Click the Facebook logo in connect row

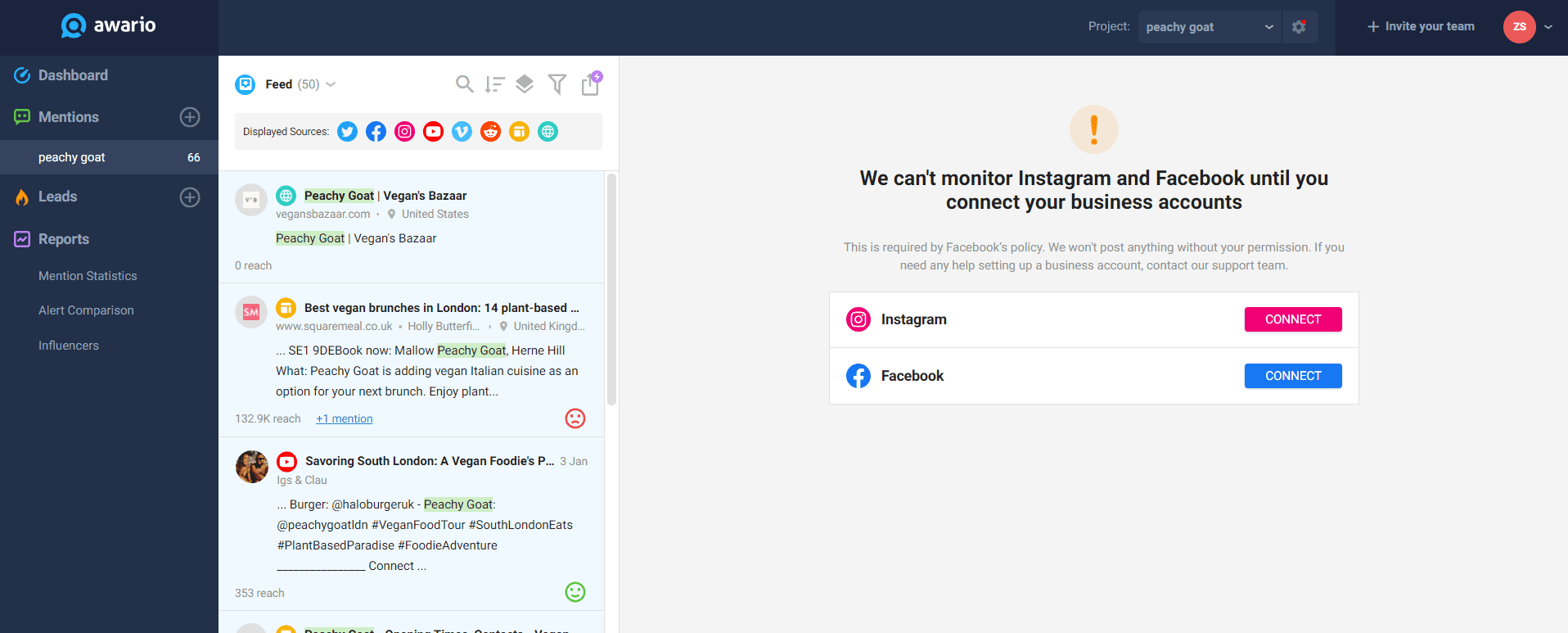[858, 376]
